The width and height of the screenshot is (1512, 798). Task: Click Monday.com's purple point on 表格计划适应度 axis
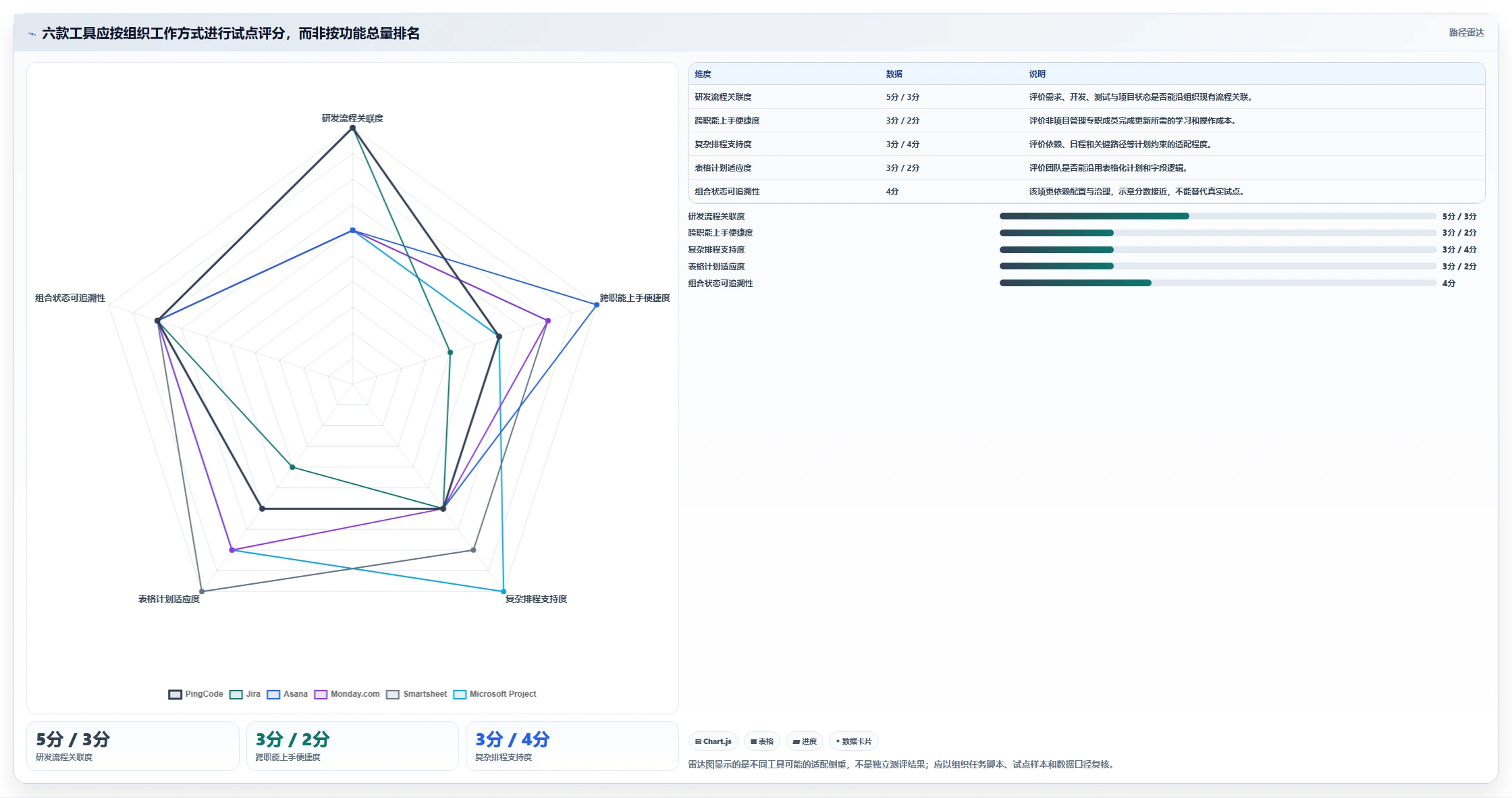pyautogui.click(x=232, y=550)
